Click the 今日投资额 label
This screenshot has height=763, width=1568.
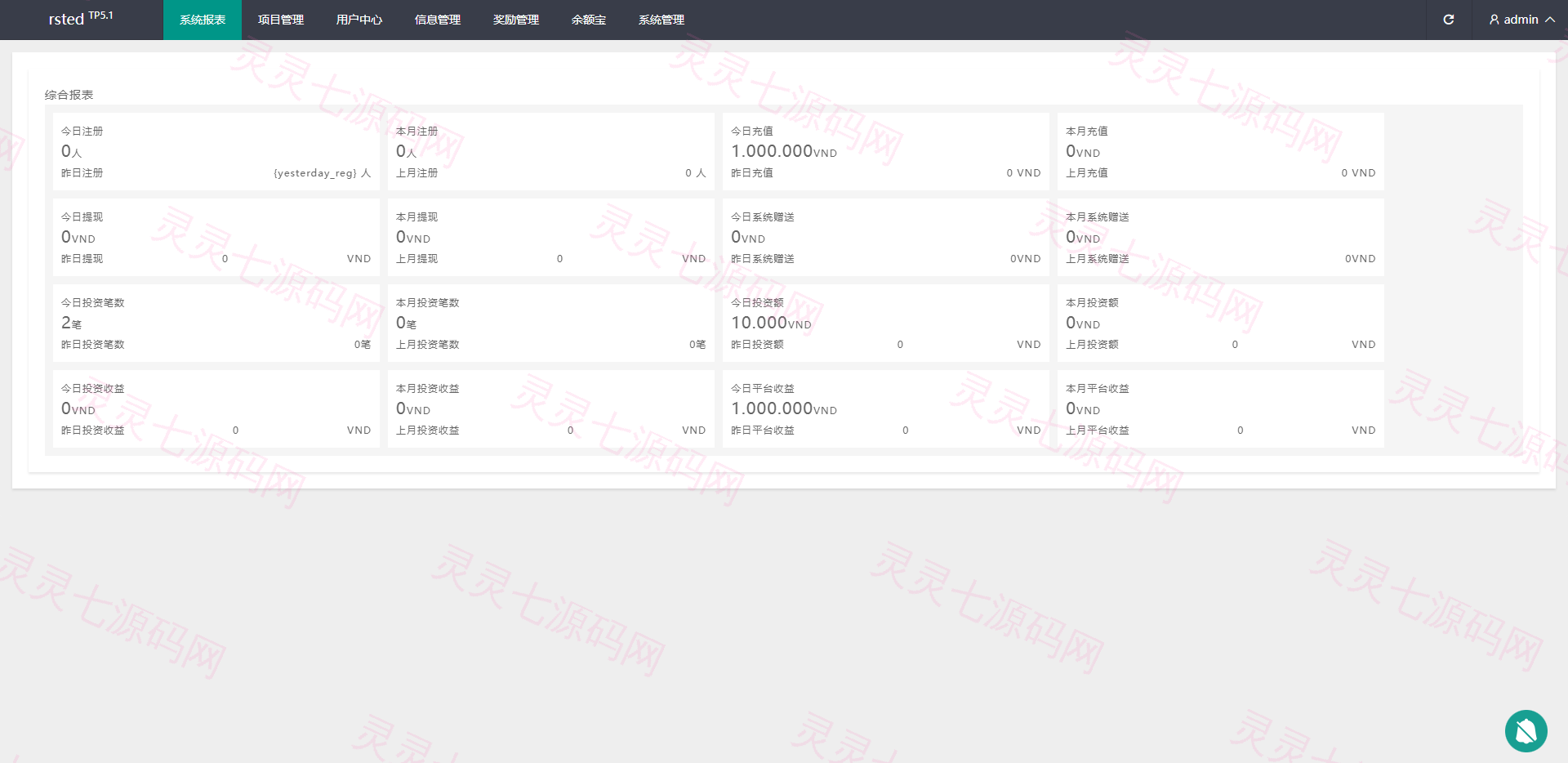click(757, 302)
